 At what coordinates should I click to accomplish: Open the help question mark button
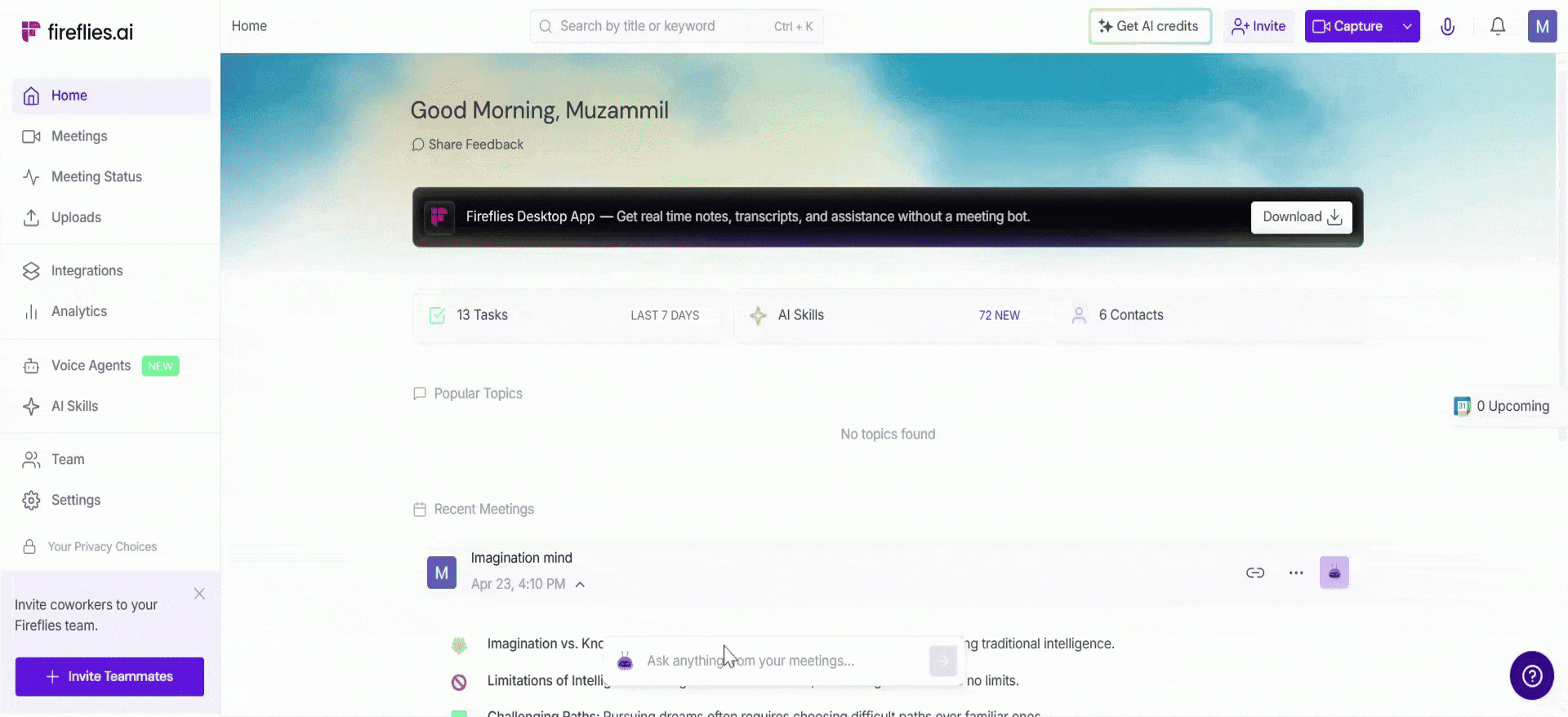tap(1532, 675)
